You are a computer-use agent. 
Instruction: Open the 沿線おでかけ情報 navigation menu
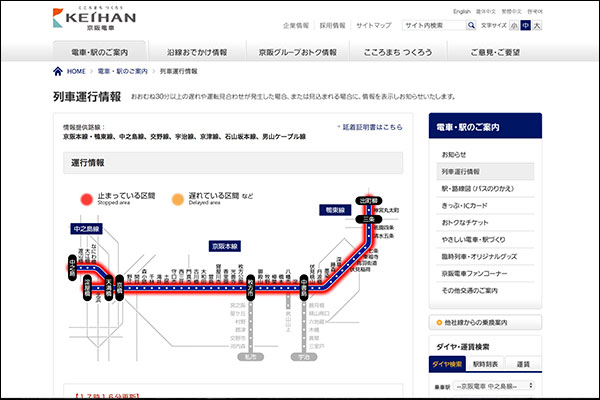point(198,51)
